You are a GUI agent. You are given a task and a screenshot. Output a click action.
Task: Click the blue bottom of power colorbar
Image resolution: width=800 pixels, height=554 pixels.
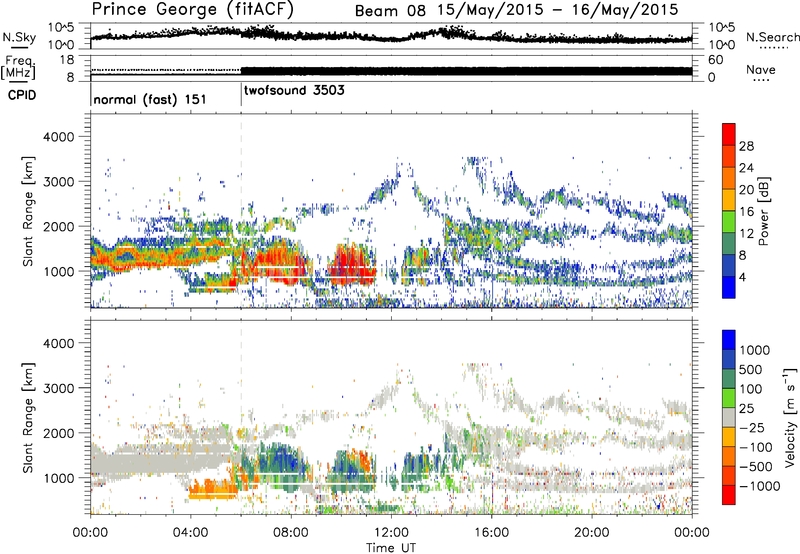pyautogui.click(x=729, y=288)
